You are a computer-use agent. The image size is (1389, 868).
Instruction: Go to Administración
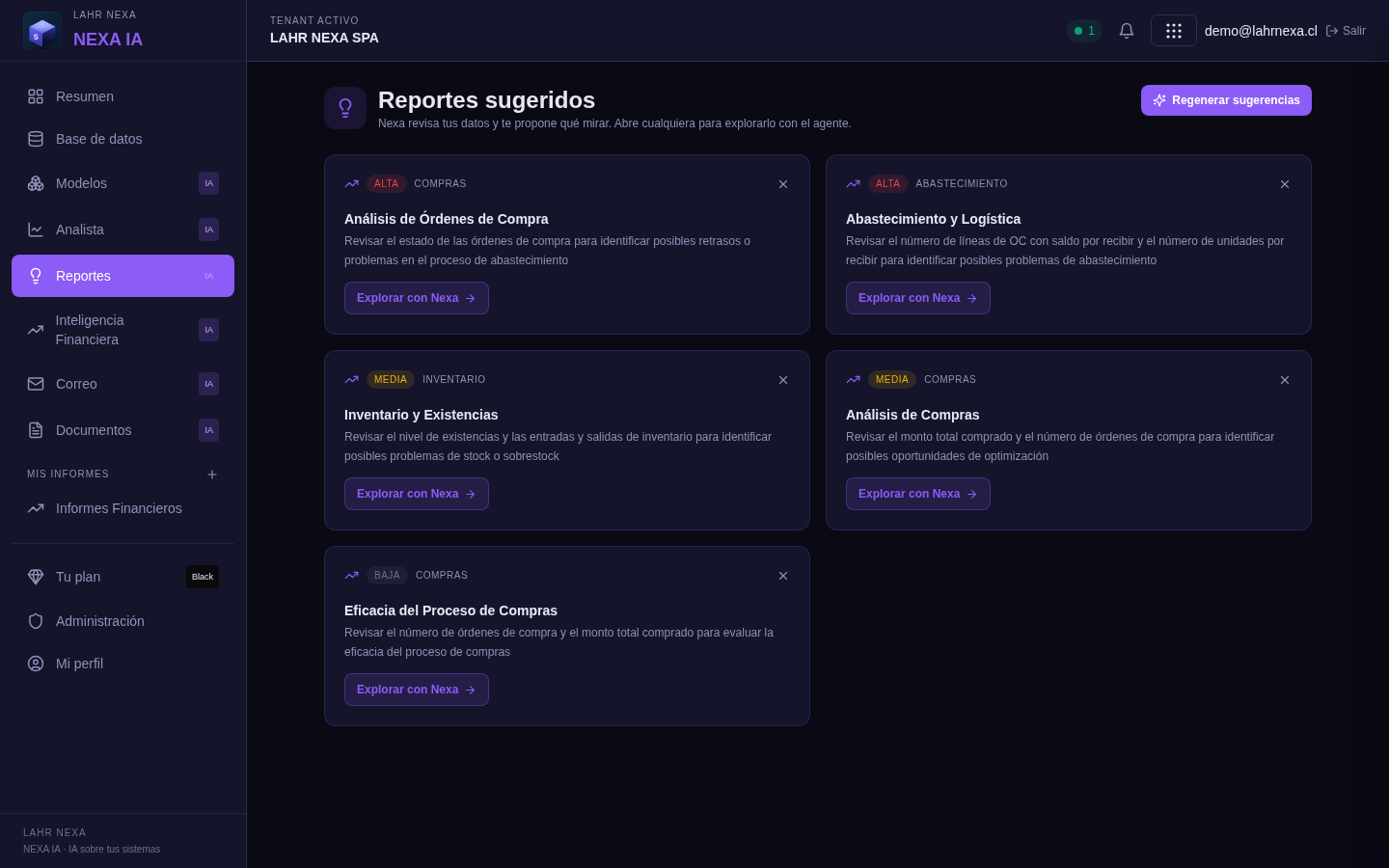pyautogui.click(x=123, y=621)
